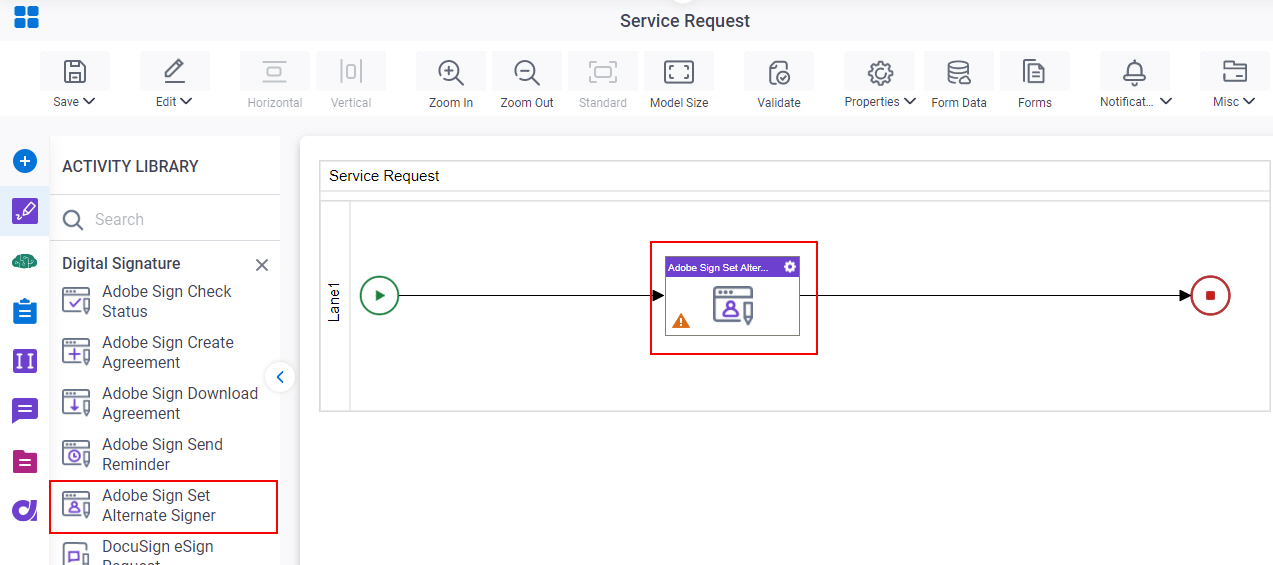This screenshot has width=1273, height=565.
Task: Click the Service Request pool title
Action: [x=384, y=176]
